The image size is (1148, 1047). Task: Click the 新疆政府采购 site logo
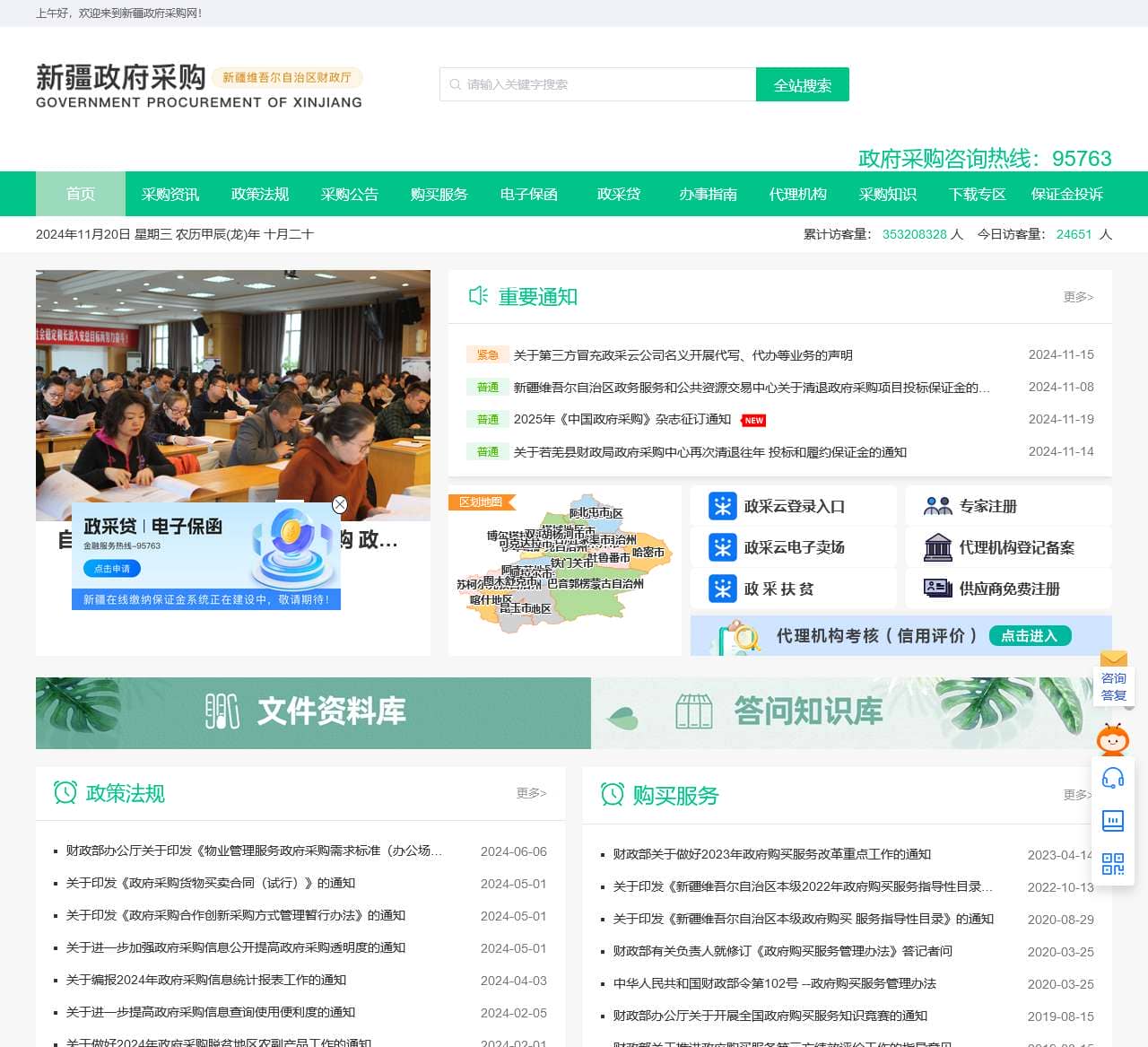(x=199, y=85)
